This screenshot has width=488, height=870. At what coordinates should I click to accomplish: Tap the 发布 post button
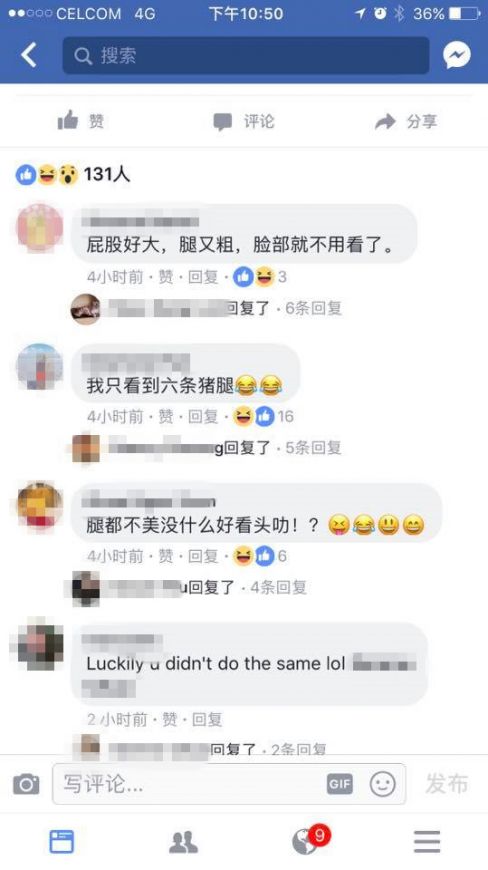(446, 784)
